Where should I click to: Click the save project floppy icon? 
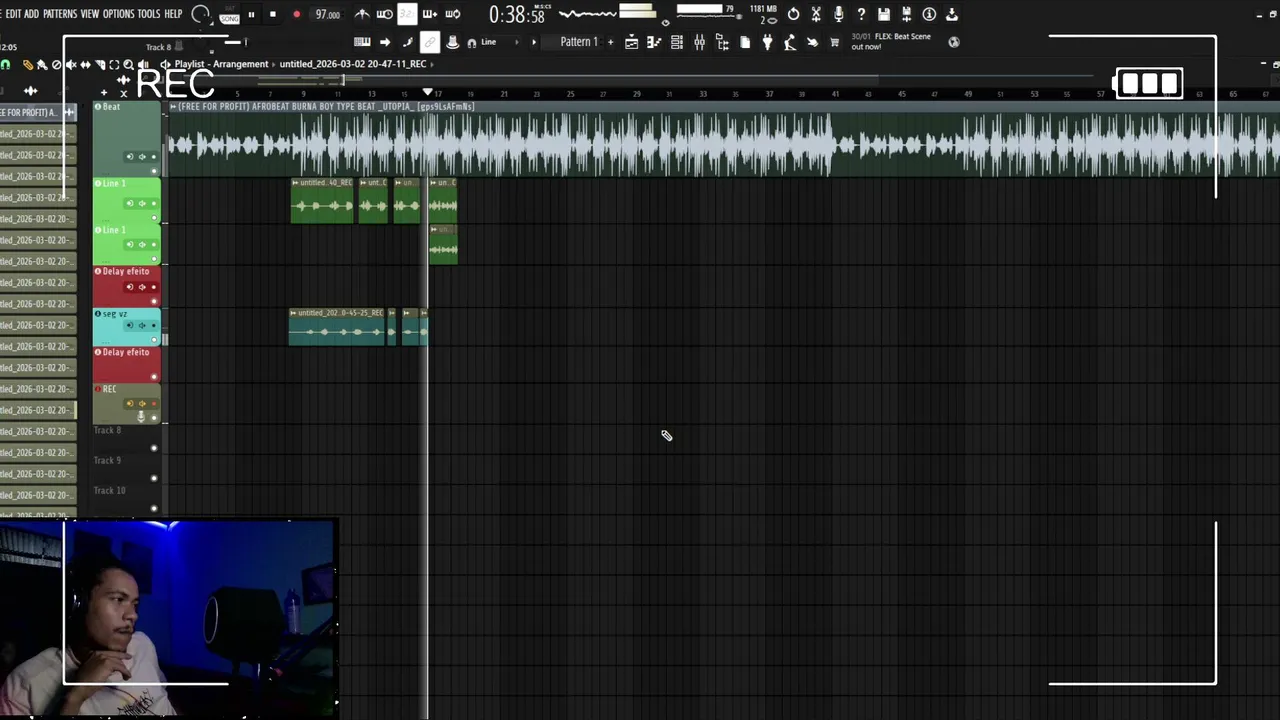(884, 14)
